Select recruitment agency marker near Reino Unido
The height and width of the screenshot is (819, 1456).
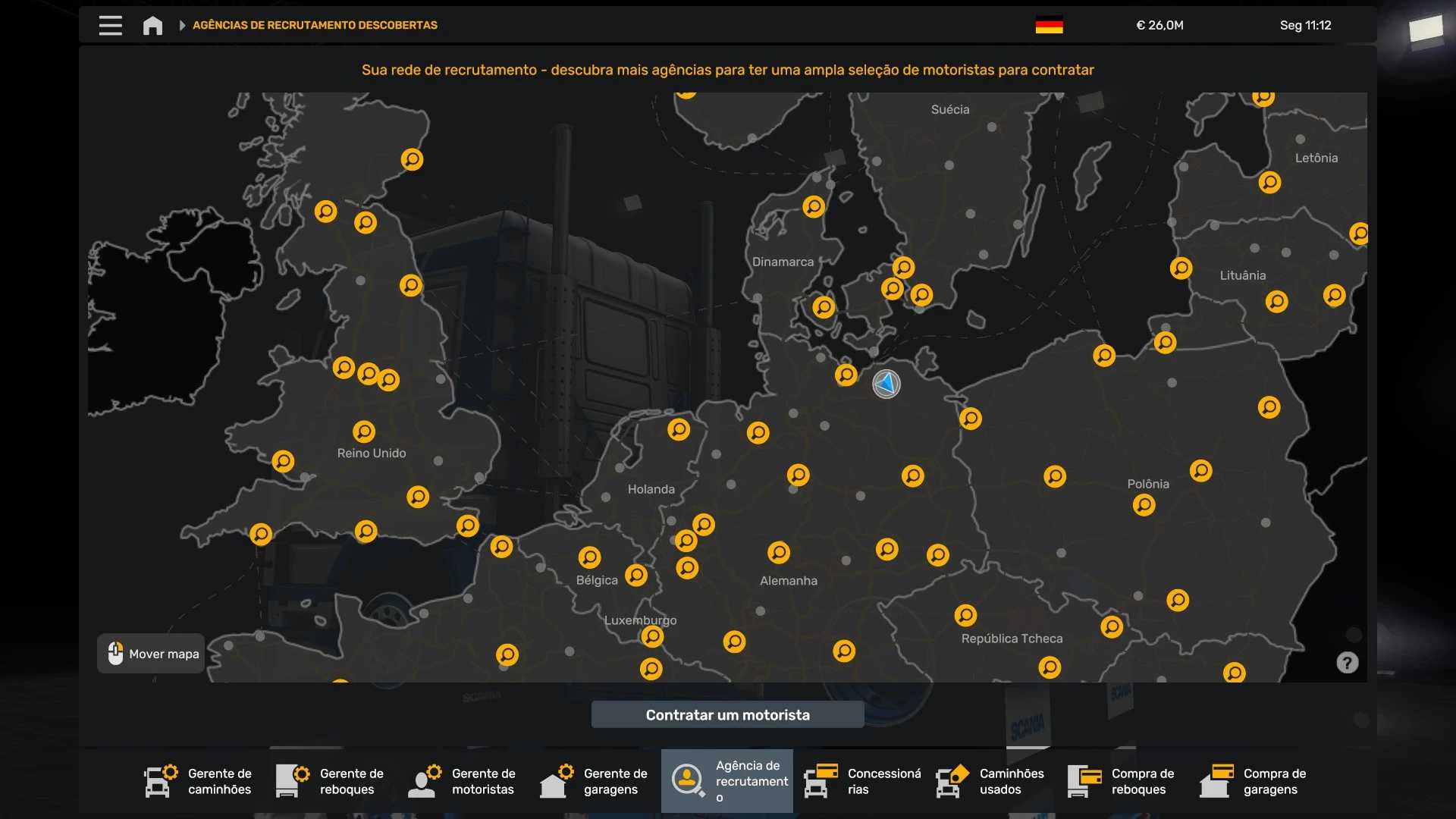[364, 431]
